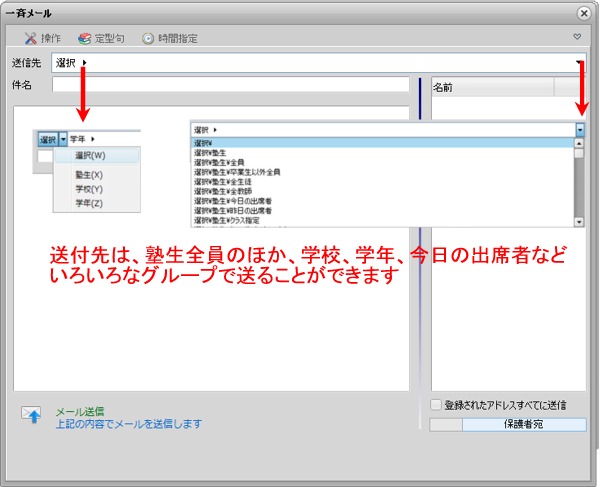600x487 pixels.
Task: Click the list's scrollbar down arrow
Action: (x=579, y=221)
